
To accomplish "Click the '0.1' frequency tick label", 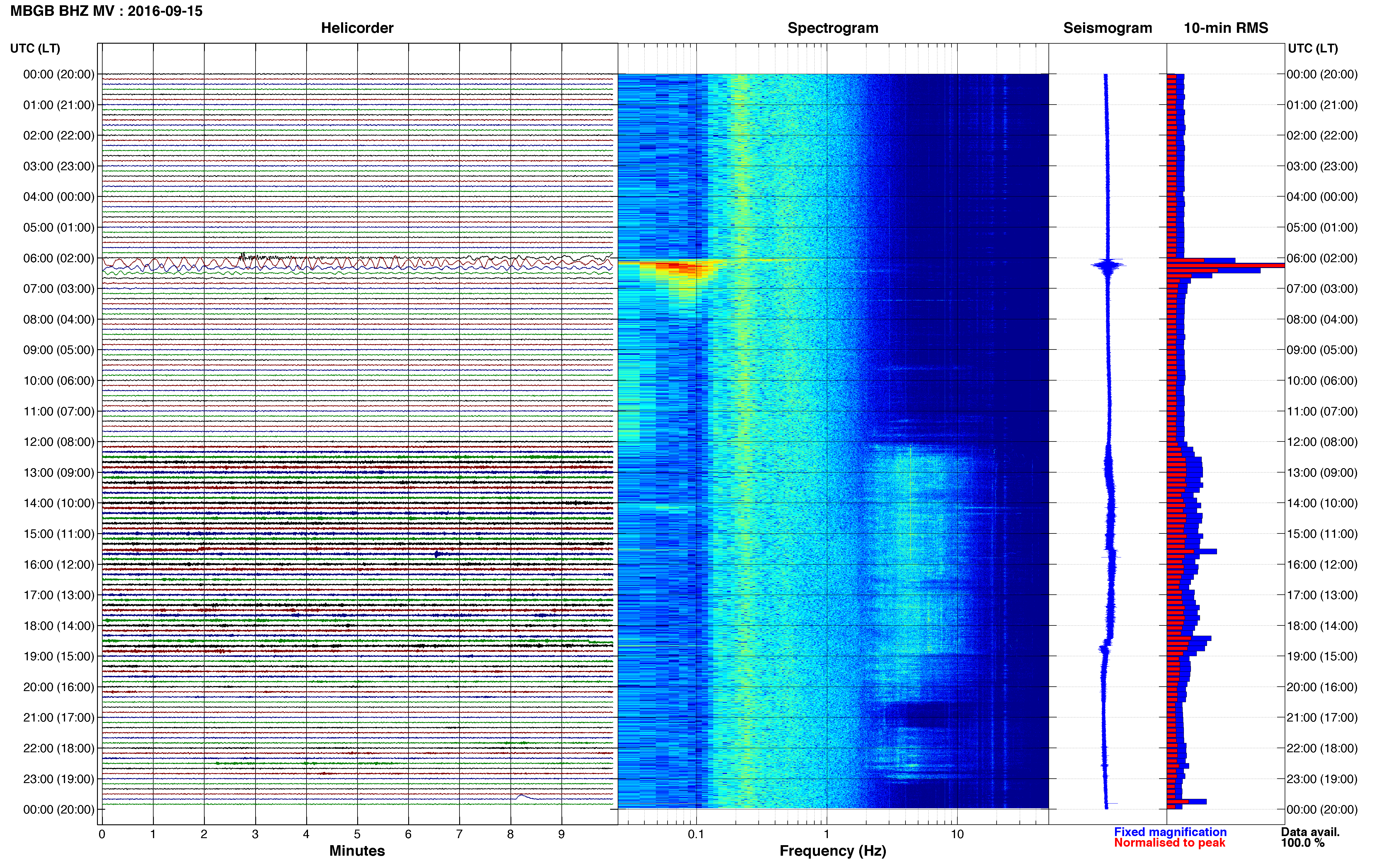I will click(696, 834).
